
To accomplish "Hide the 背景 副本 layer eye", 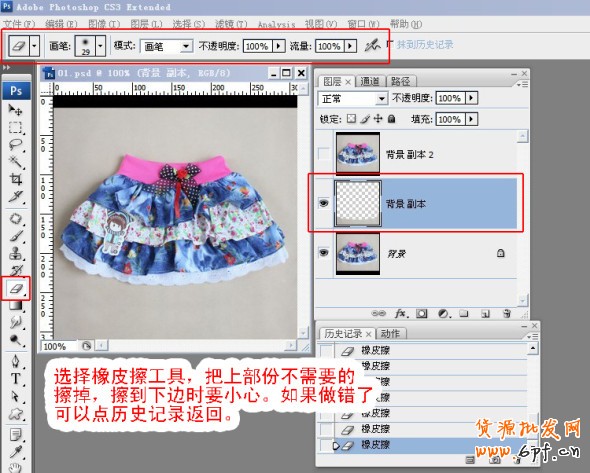I will pos(324,204).
